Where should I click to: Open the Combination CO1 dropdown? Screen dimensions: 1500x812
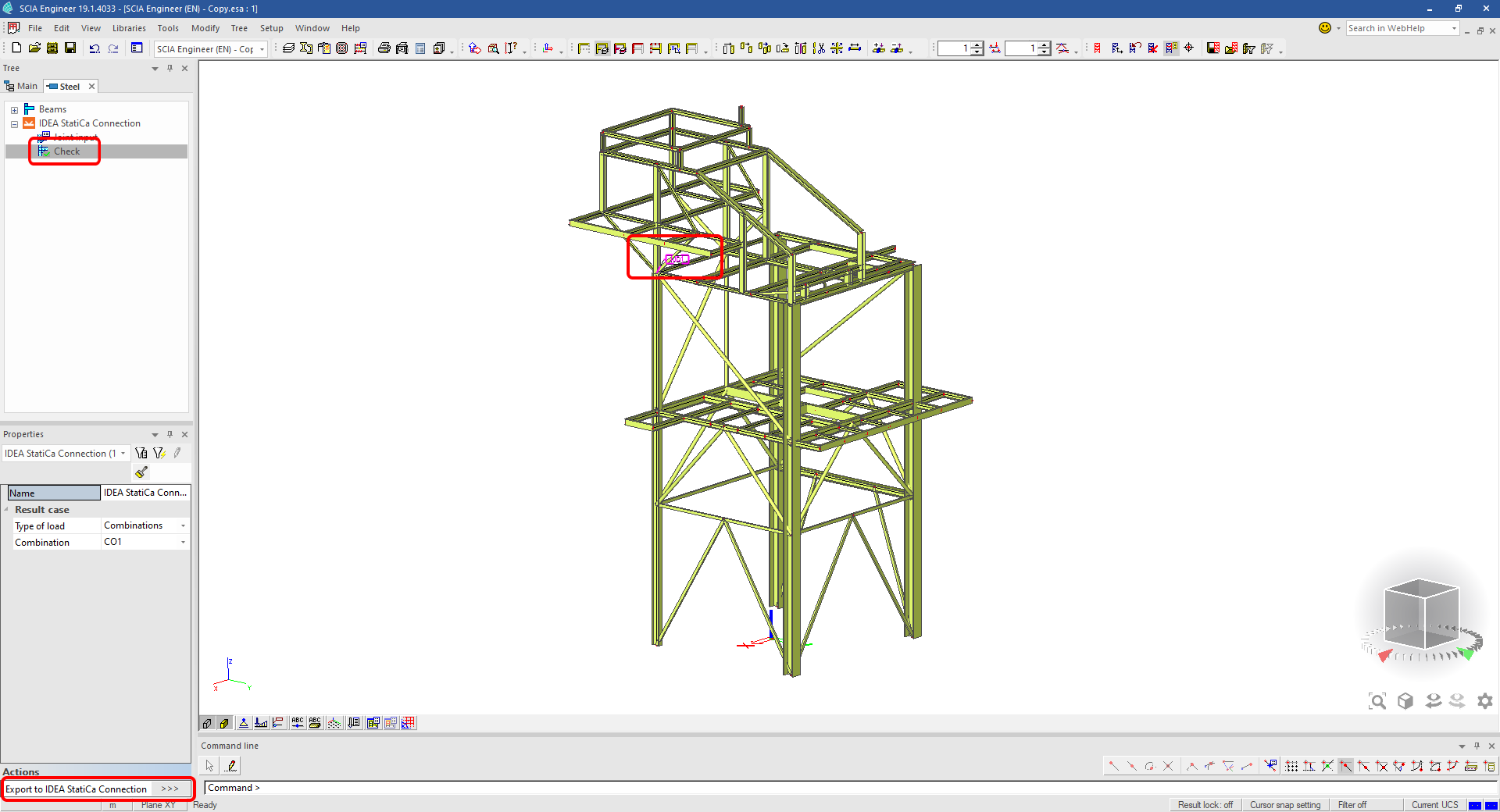183,542
